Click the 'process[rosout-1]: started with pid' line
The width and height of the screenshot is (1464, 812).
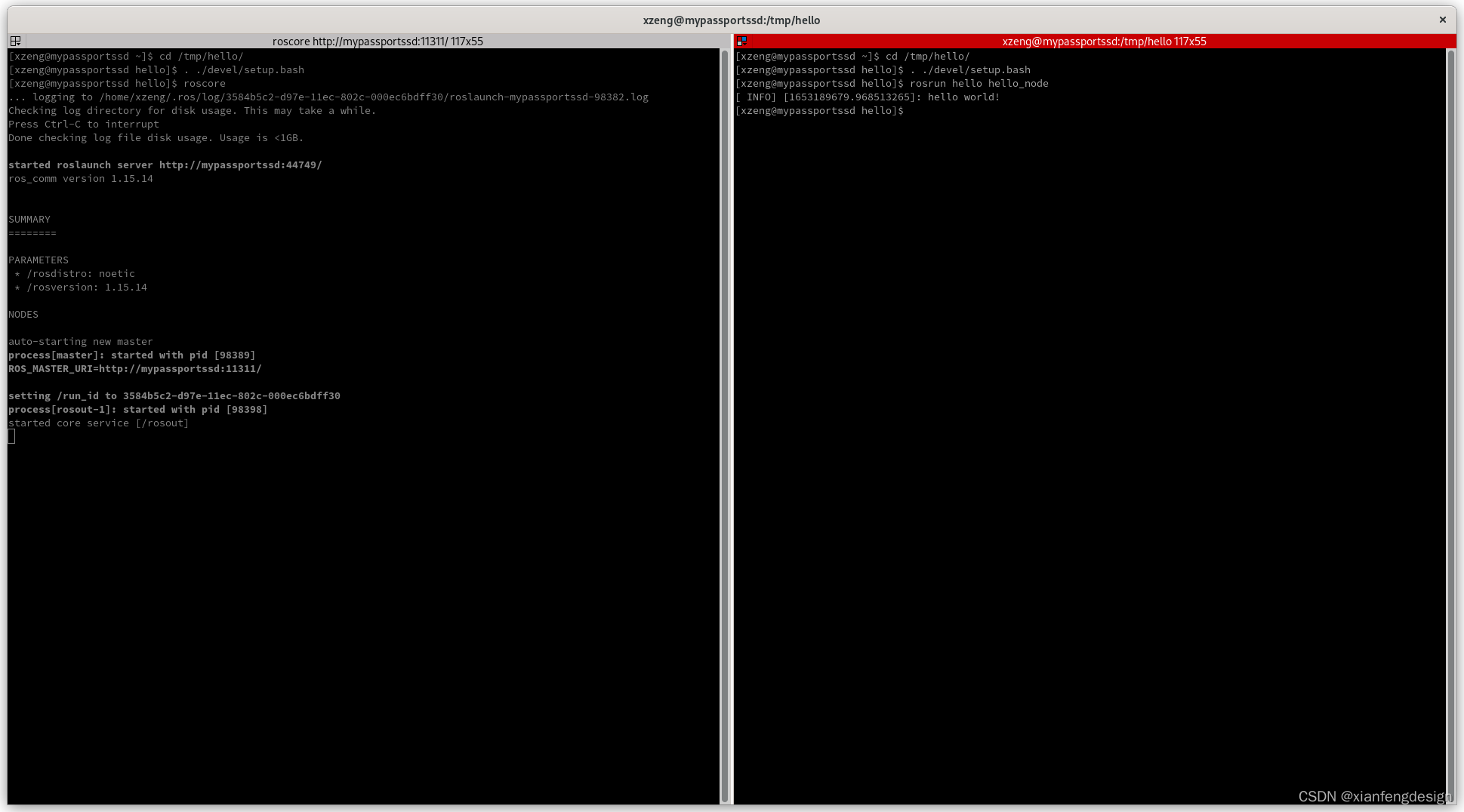pos(138,410)
